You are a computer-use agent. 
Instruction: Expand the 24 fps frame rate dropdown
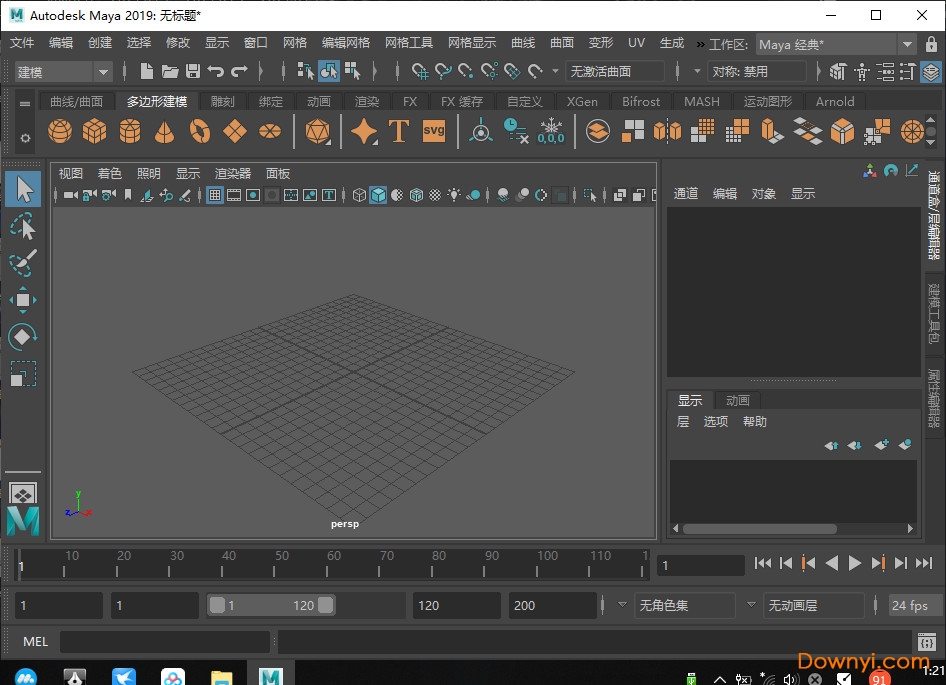tap(910, 605)
